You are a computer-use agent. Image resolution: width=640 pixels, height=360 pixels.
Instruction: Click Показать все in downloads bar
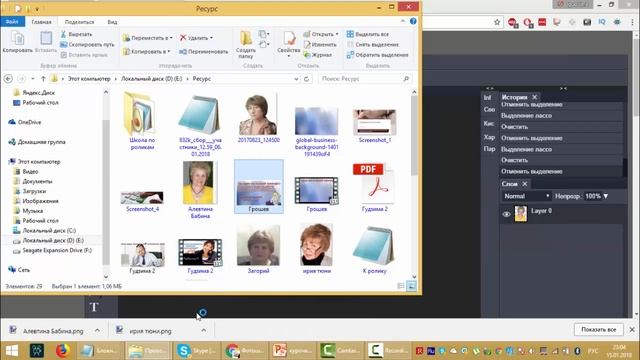tap(598, 329)
